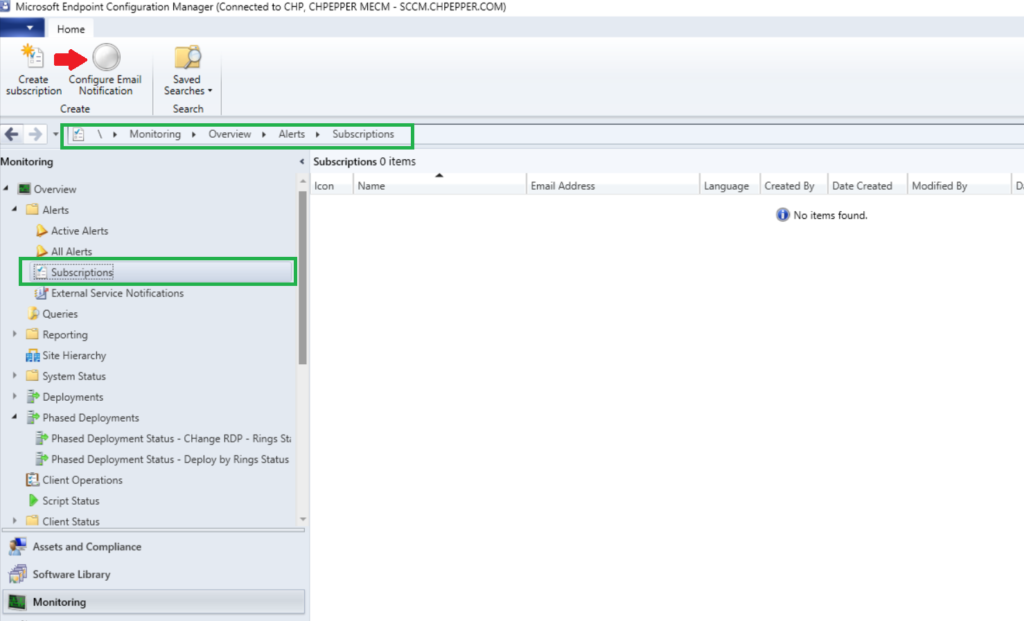This screenshot has width=1024, height=621.
Task: Collapse the Alerts tree node
Action: tap(14, 209)
